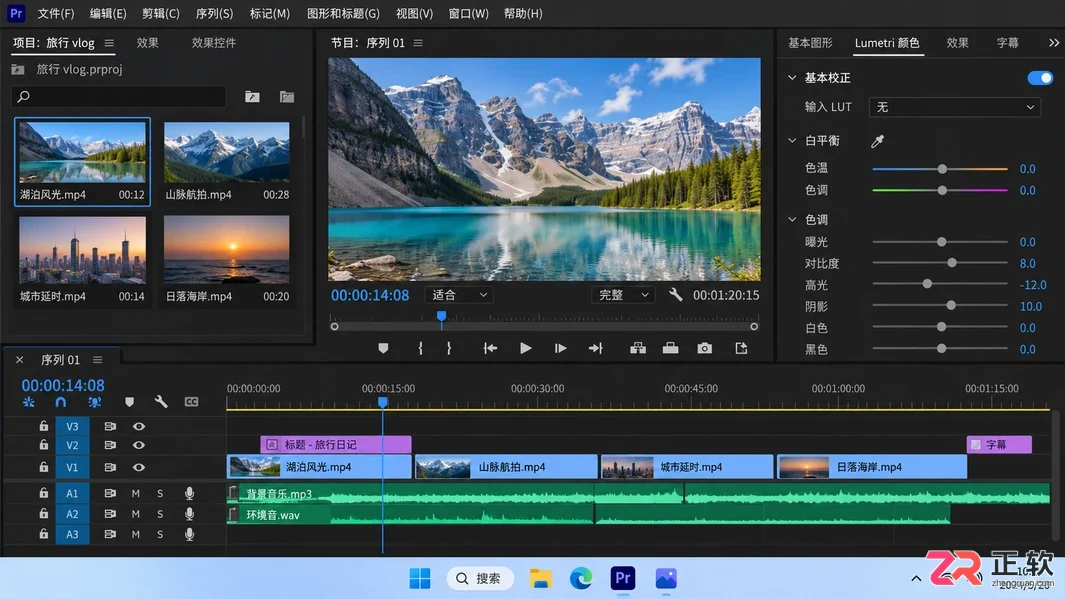Play the sequence in Program monitor
The image size is (1065, 599).
coord(525,348)
